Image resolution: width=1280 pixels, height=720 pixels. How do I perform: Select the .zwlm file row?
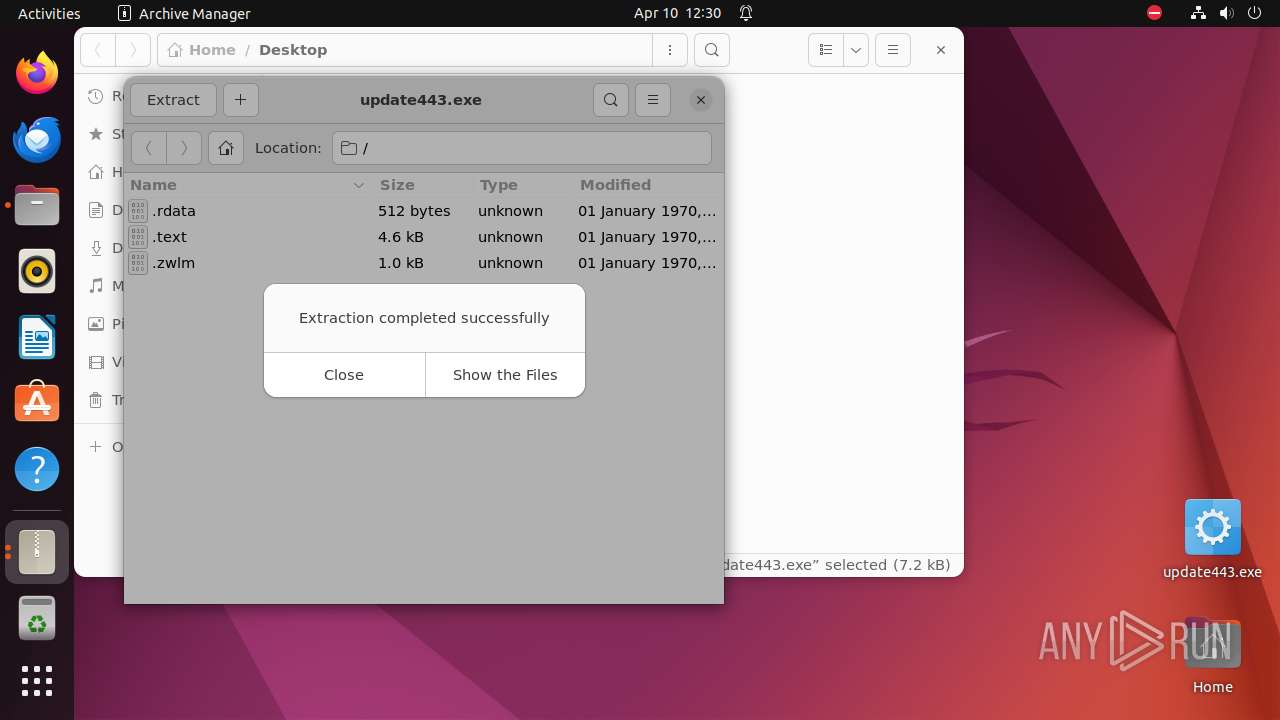(x=424, y=263)
